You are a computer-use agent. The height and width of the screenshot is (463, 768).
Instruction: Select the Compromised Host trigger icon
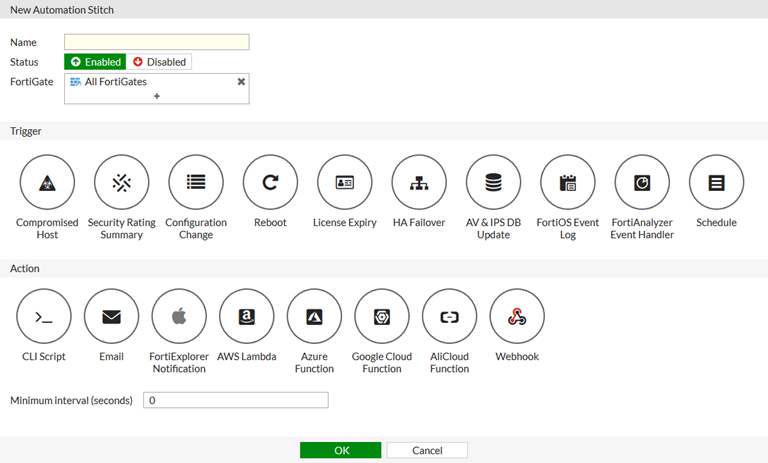(47, 182)
